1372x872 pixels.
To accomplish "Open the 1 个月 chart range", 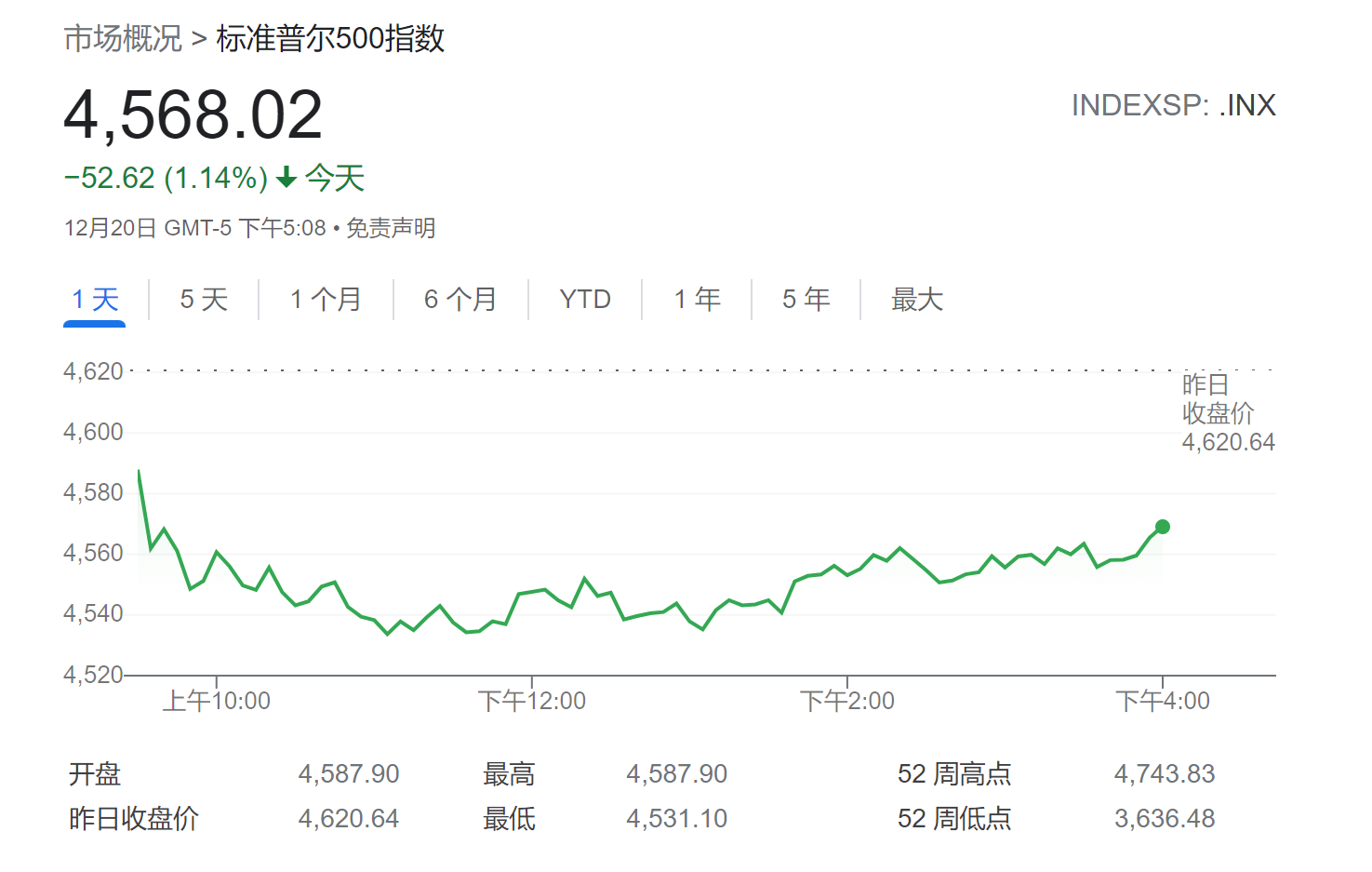I will point(326,300).
